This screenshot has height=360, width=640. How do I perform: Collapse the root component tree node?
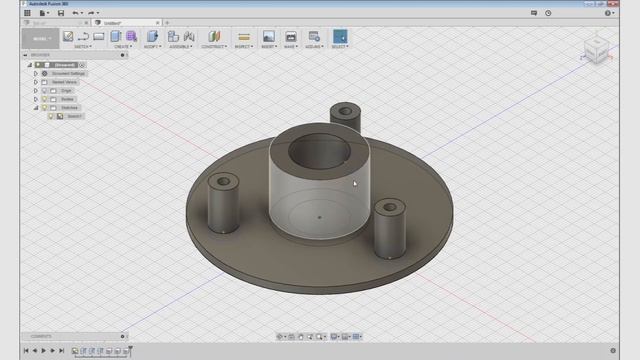click(x=29, y=65)
